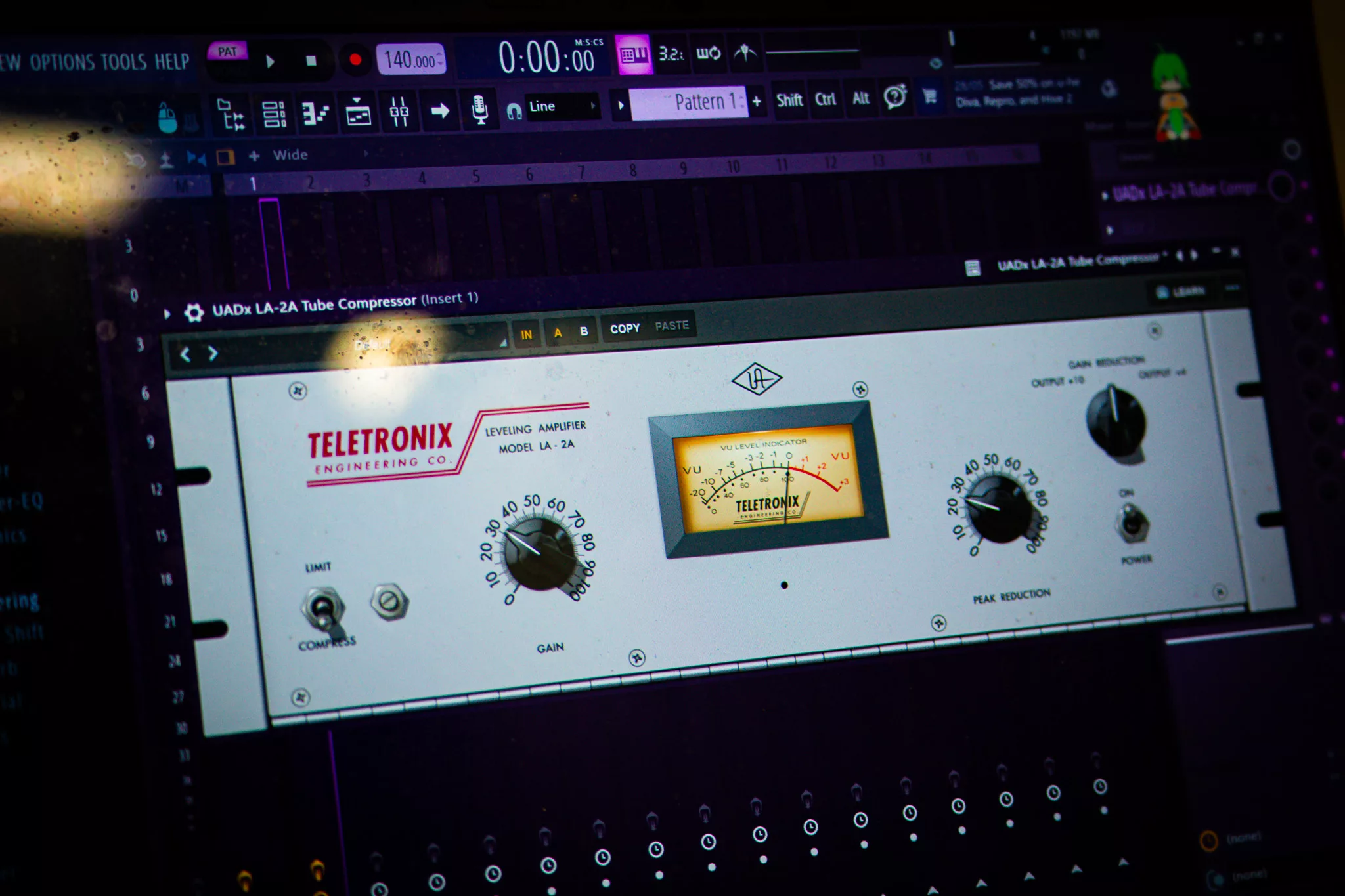Click the plus icon beside Wide

pos(254,156)
